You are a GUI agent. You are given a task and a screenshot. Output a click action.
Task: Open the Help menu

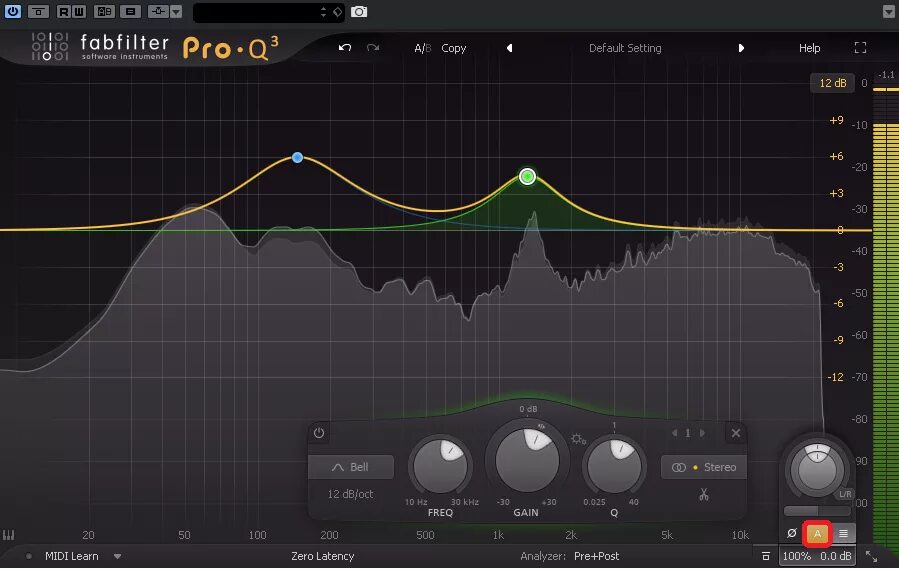[810, 48]
